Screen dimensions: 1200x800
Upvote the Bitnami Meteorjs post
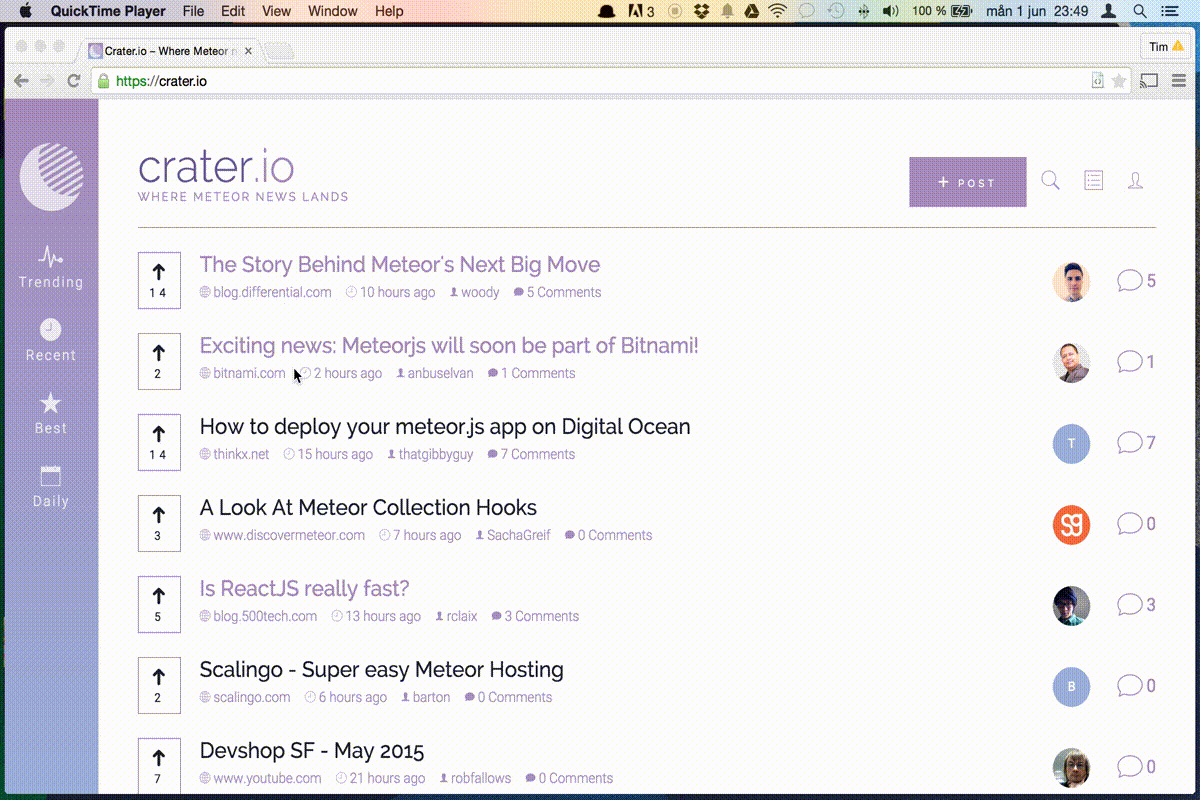[159, 361]
